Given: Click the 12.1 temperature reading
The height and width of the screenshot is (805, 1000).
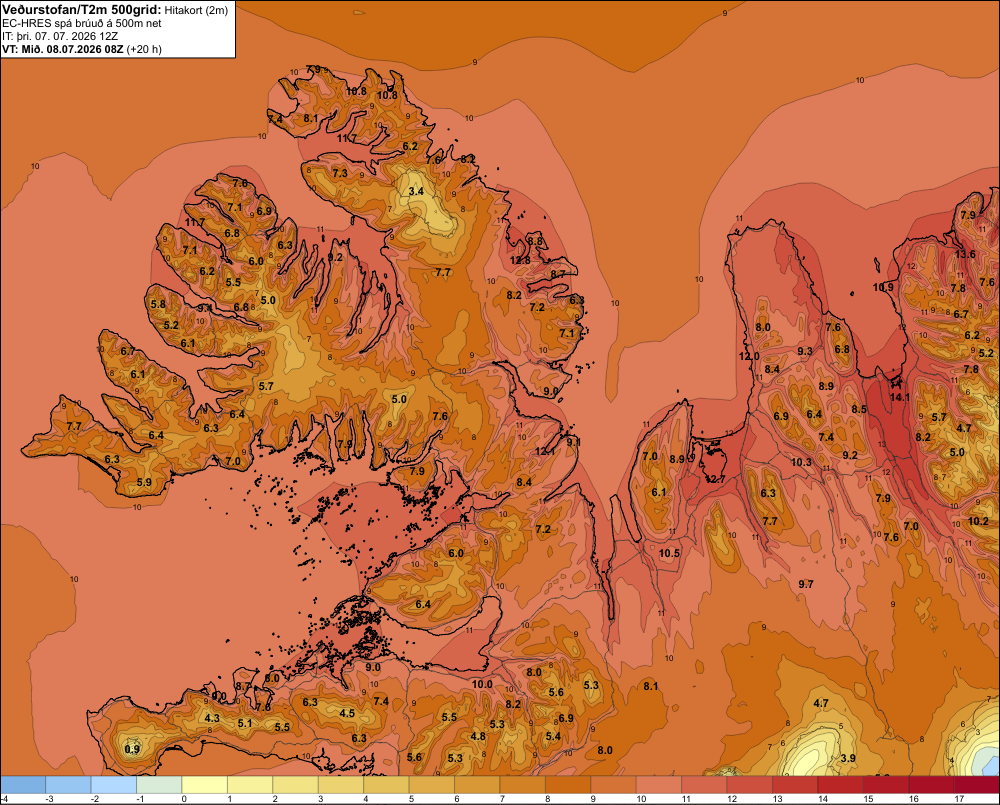Looking at the screenshot, I should tap(545, 451).
